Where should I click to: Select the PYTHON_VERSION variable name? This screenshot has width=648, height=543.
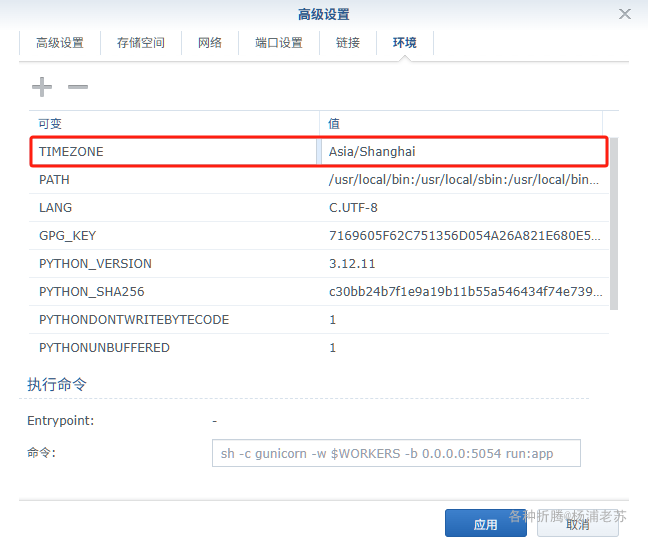pos(95,264)
